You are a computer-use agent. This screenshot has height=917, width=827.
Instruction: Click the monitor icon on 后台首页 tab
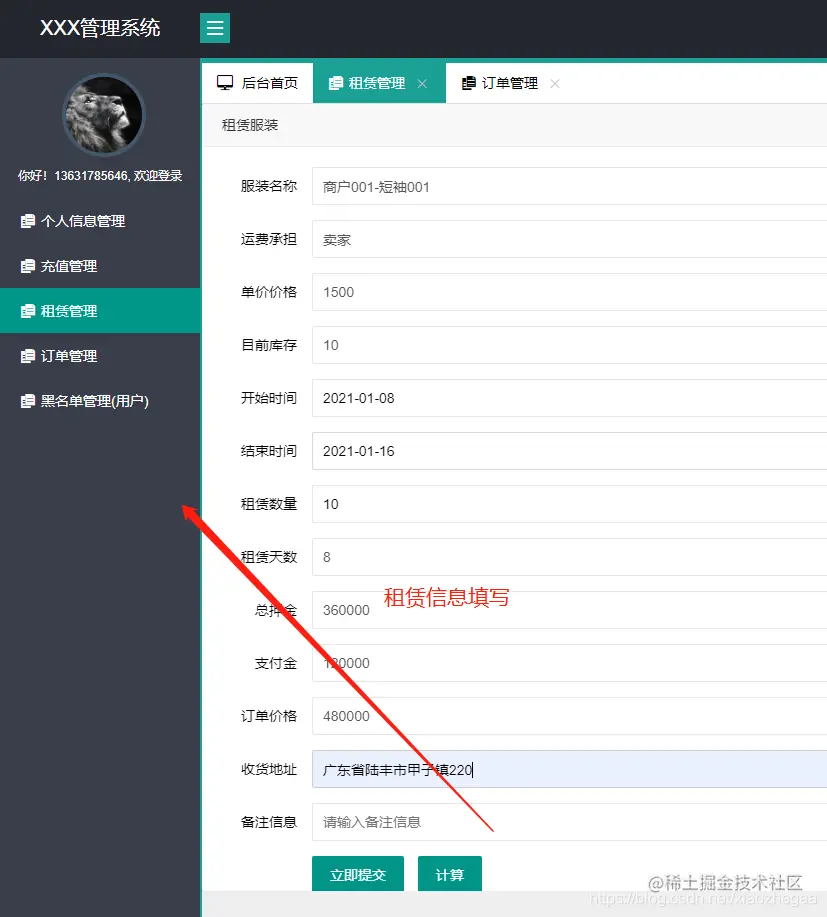[x=226, y=82]
